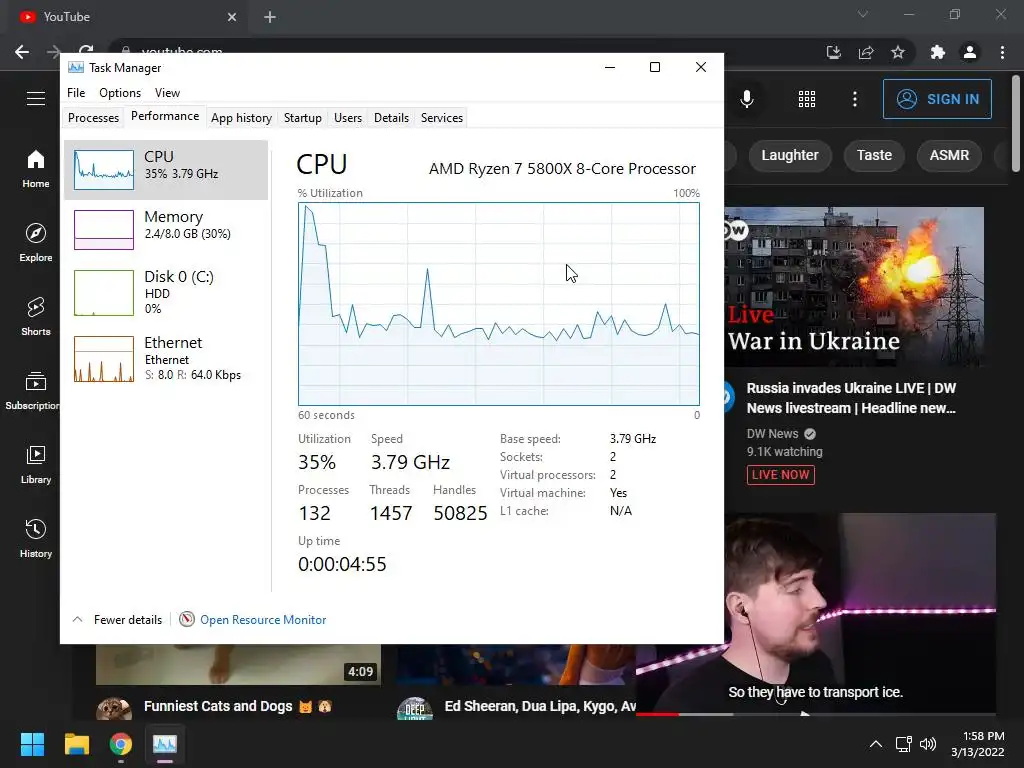Open YouTube settings three-dot menu

855,99
